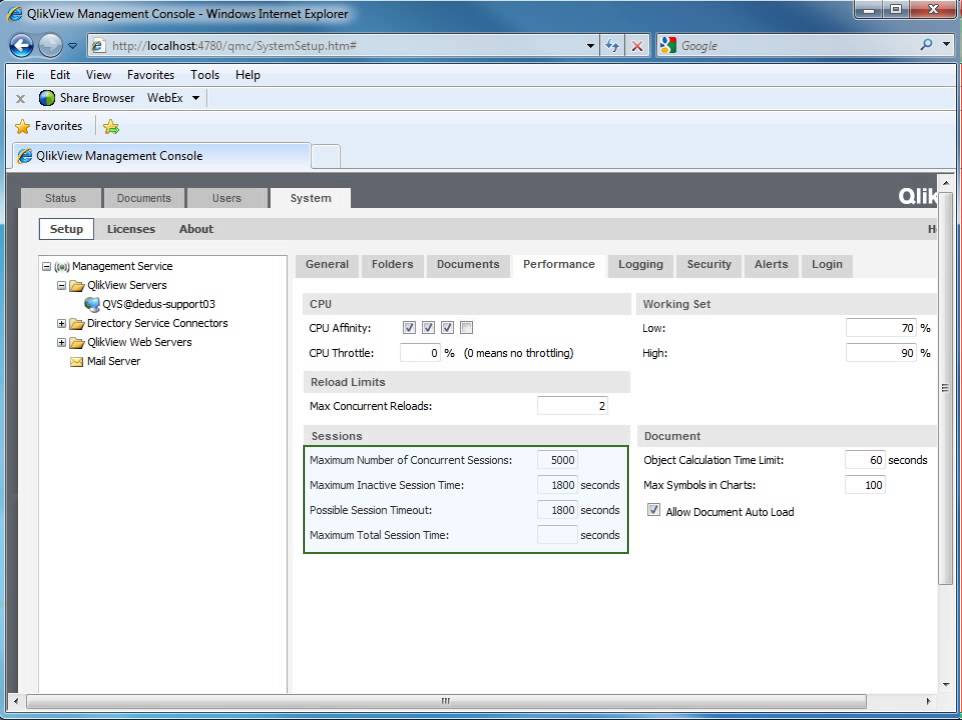This screenshot has height=720, width=962.
Task: Open the Help menu
Action: (248, 75)
